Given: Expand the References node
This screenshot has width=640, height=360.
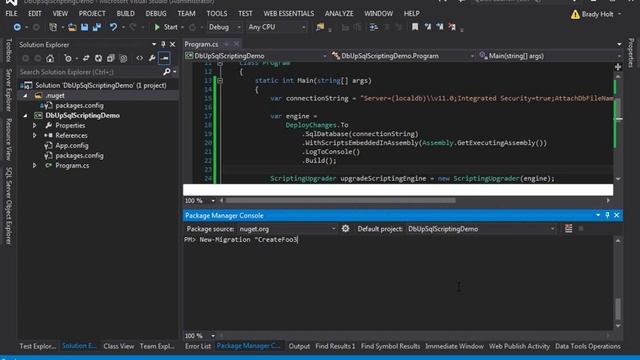Looking at the screenshot, I should click(35, 136).
